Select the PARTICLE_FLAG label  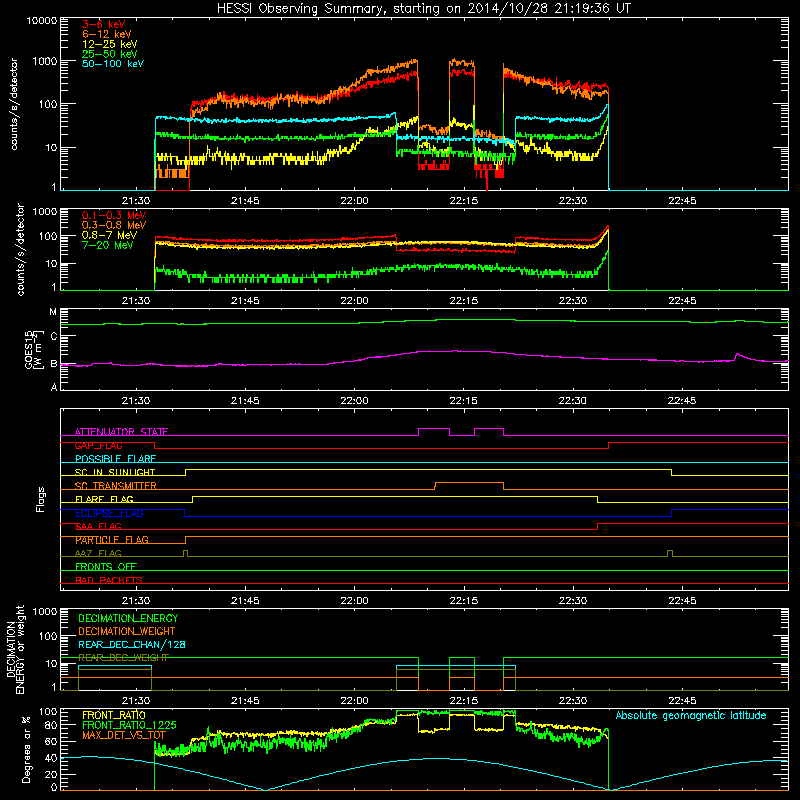coord(112,540)
